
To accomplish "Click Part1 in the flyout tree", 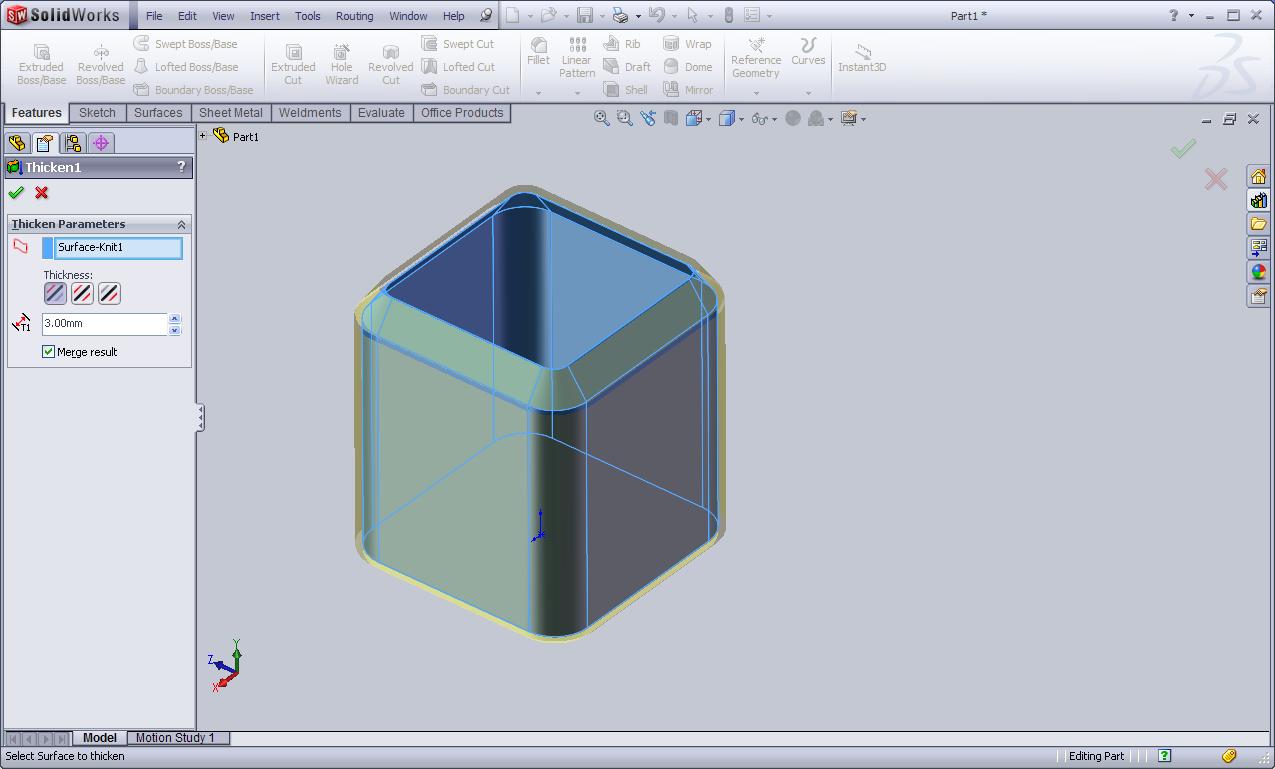I will click(x=245, y=137).
